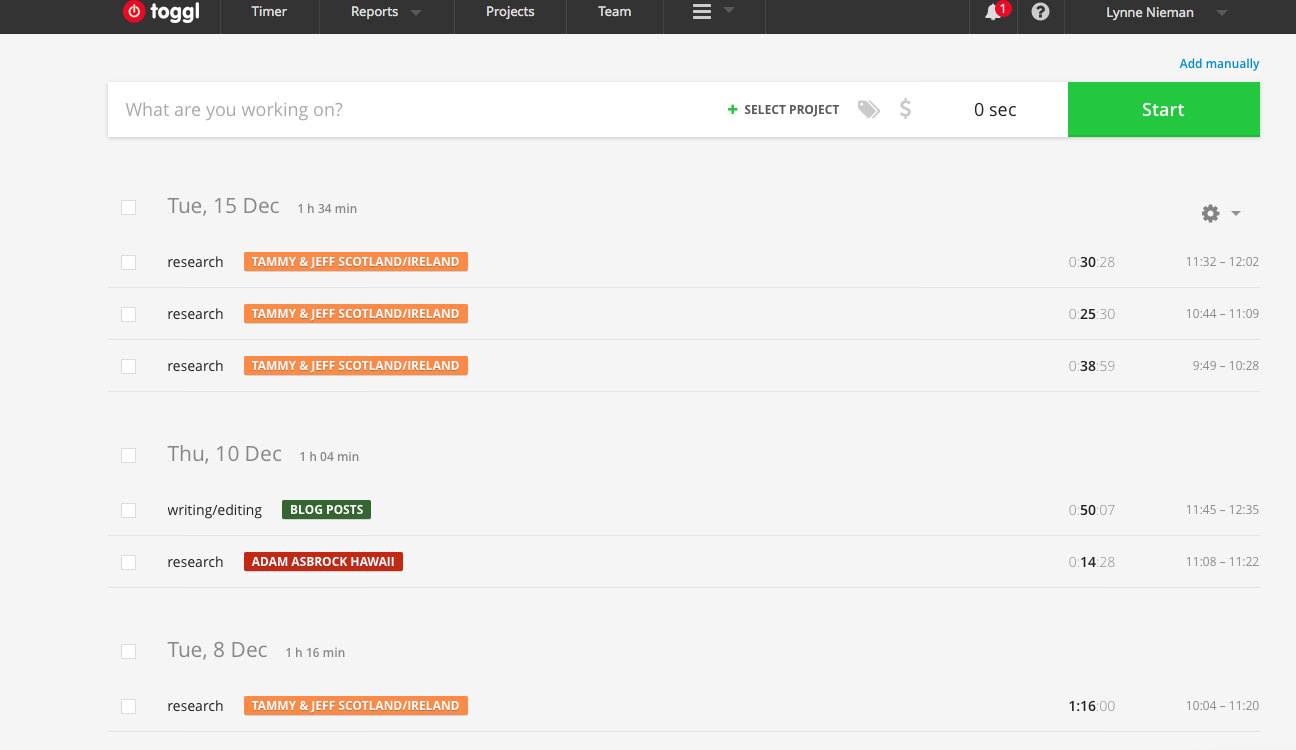Open the hamburger menu icon
This screenshot has height=750, width=1296.
pyautogui.click(x=702, y=12)
